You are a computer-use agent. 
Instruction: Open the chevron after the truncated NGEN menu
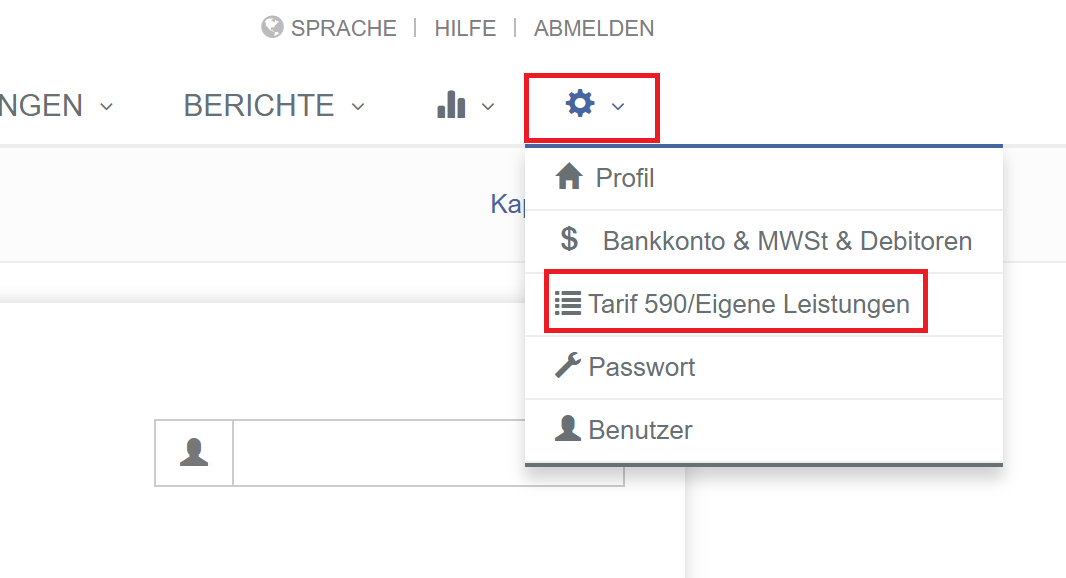pos(107,106)
